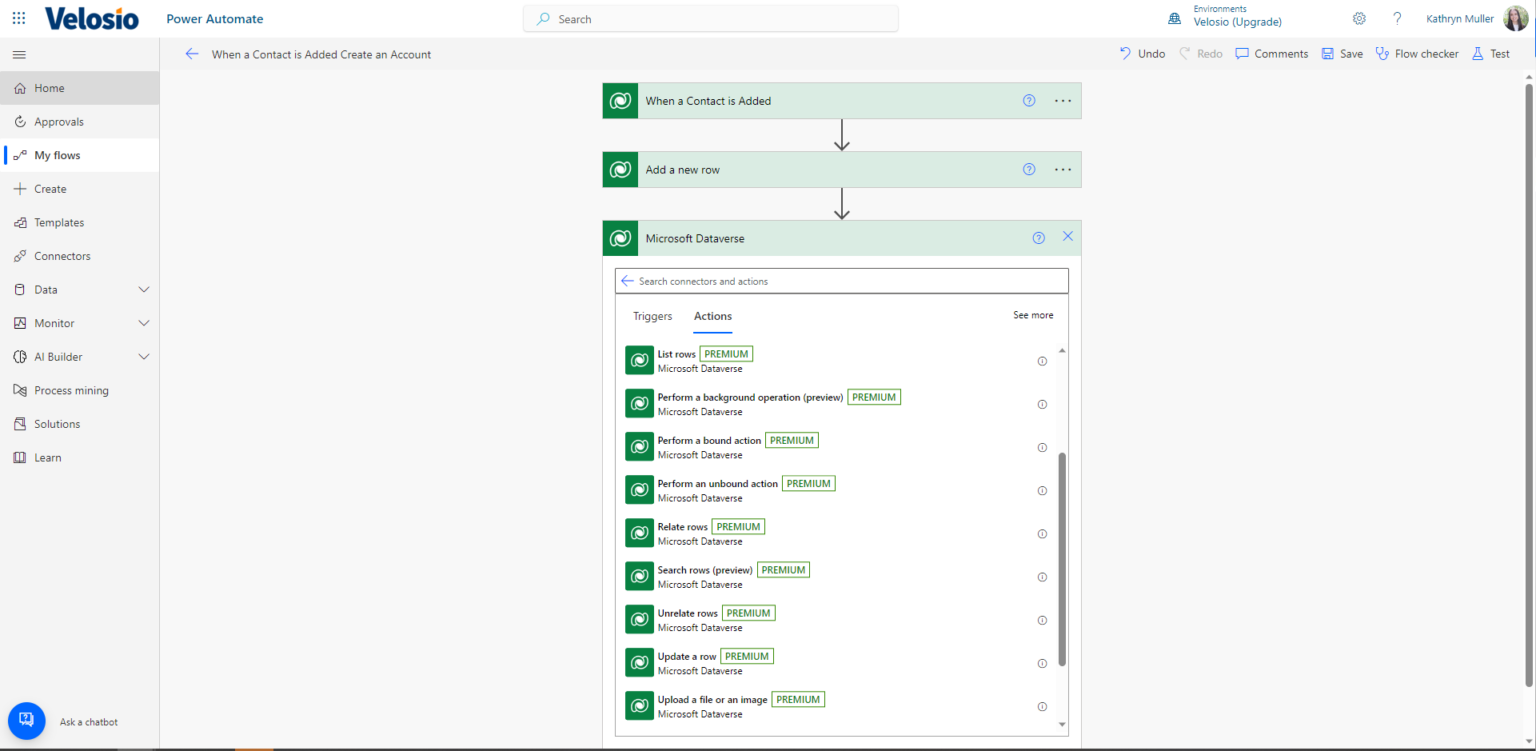Click the Test button
This screenshot has width=1536, height=751.
(1490, 53)
